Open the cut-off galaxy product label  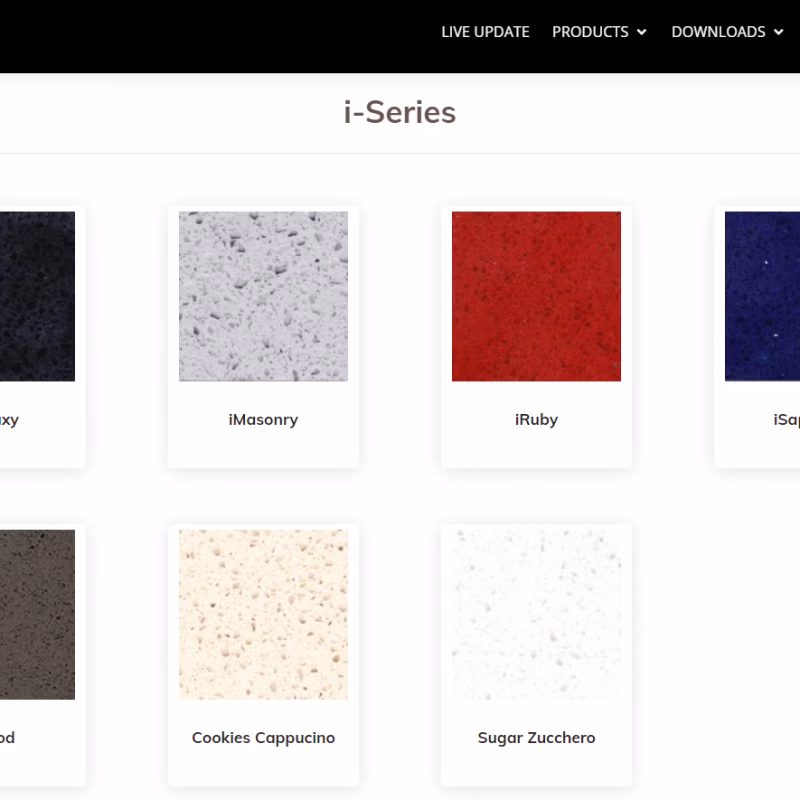click(9, 419)
